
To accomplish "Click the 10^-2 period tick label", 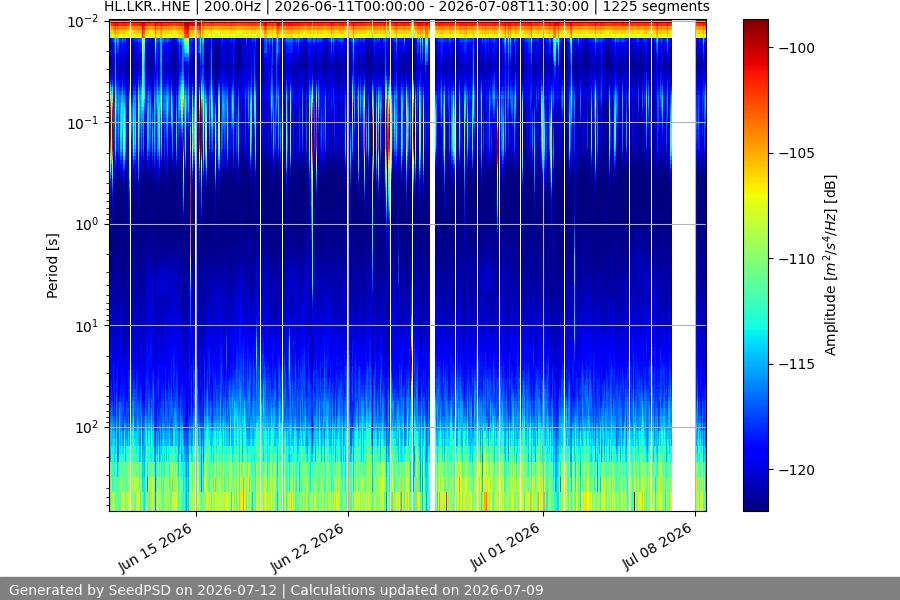I will click(83, 22).
